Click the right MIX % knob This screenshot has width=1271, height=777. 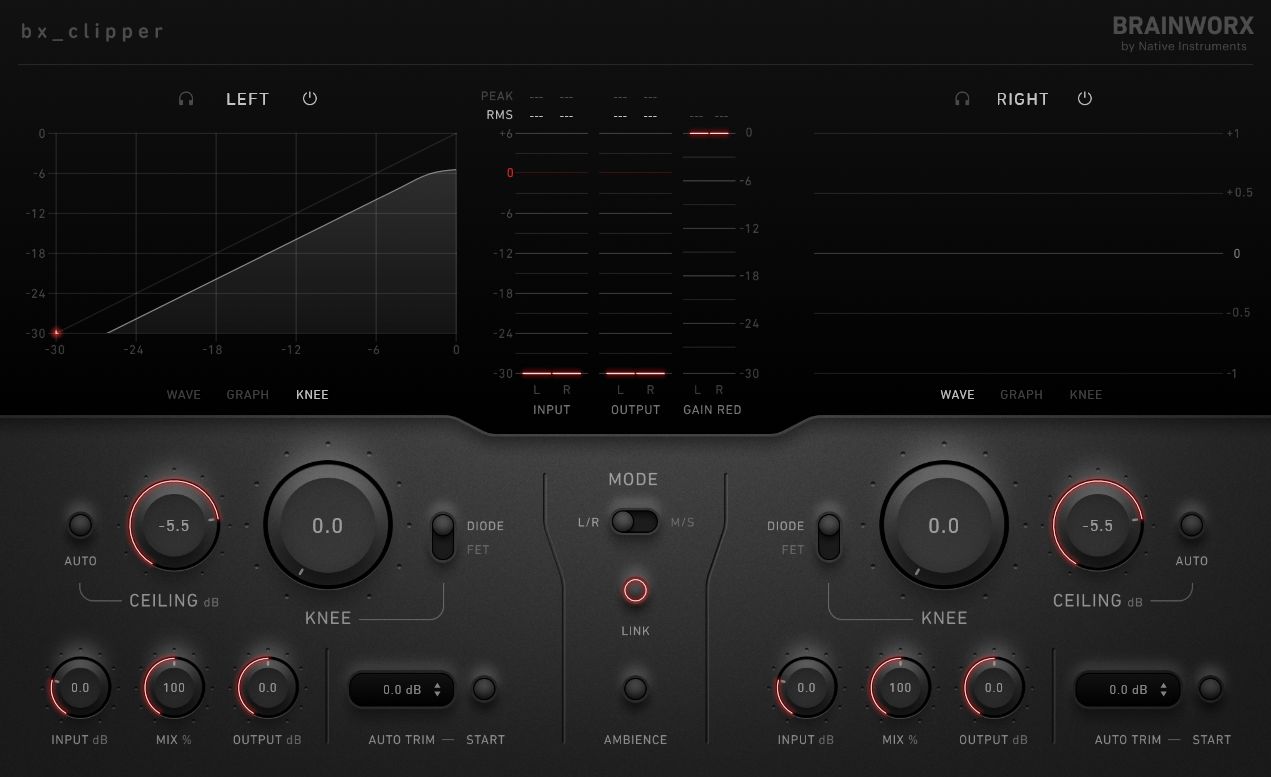tap(900, 688)
